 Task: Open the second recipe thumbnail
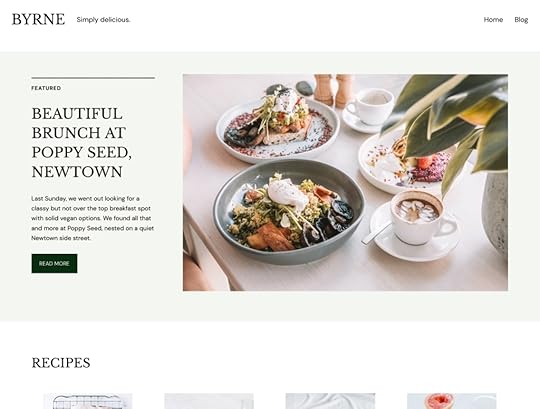[209, 401]
